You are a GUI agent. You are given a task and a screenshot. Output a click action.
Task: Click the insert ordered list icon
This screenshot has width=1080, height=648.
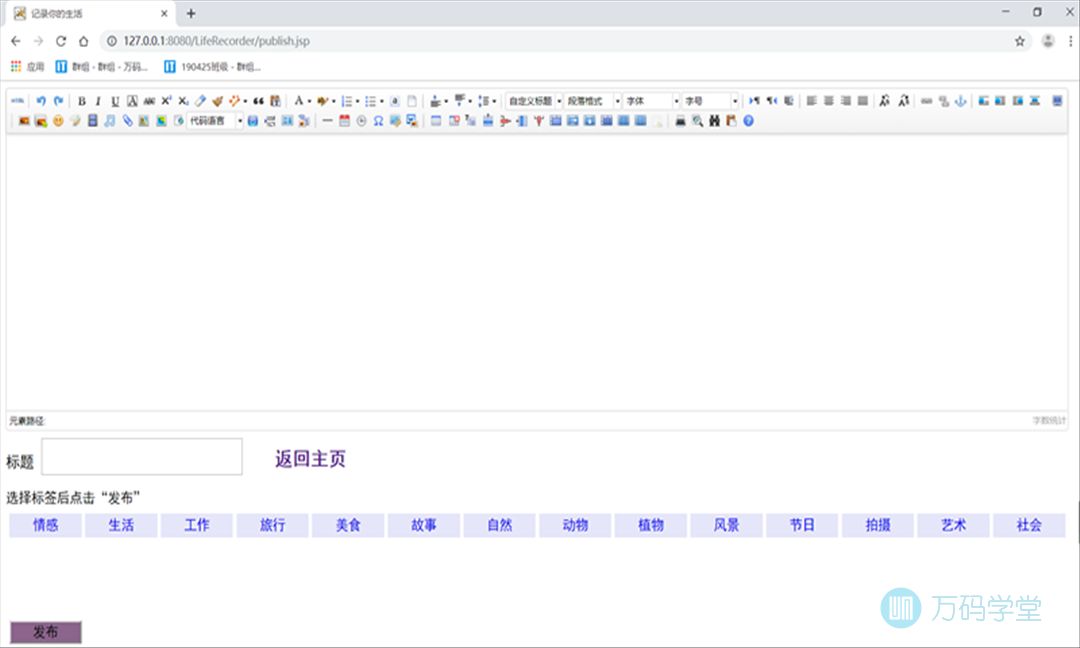tap(346, 101)
